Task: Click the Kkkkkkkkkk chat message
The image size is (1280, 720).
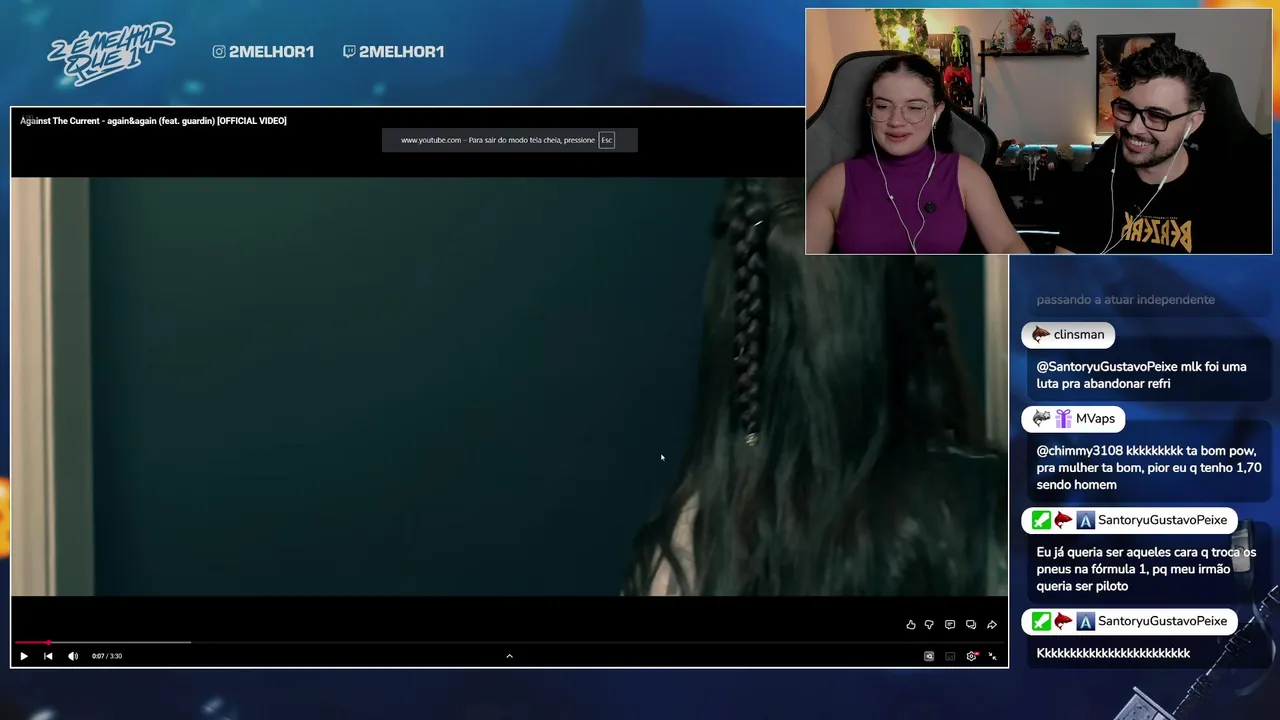Action: (1113, 653)
